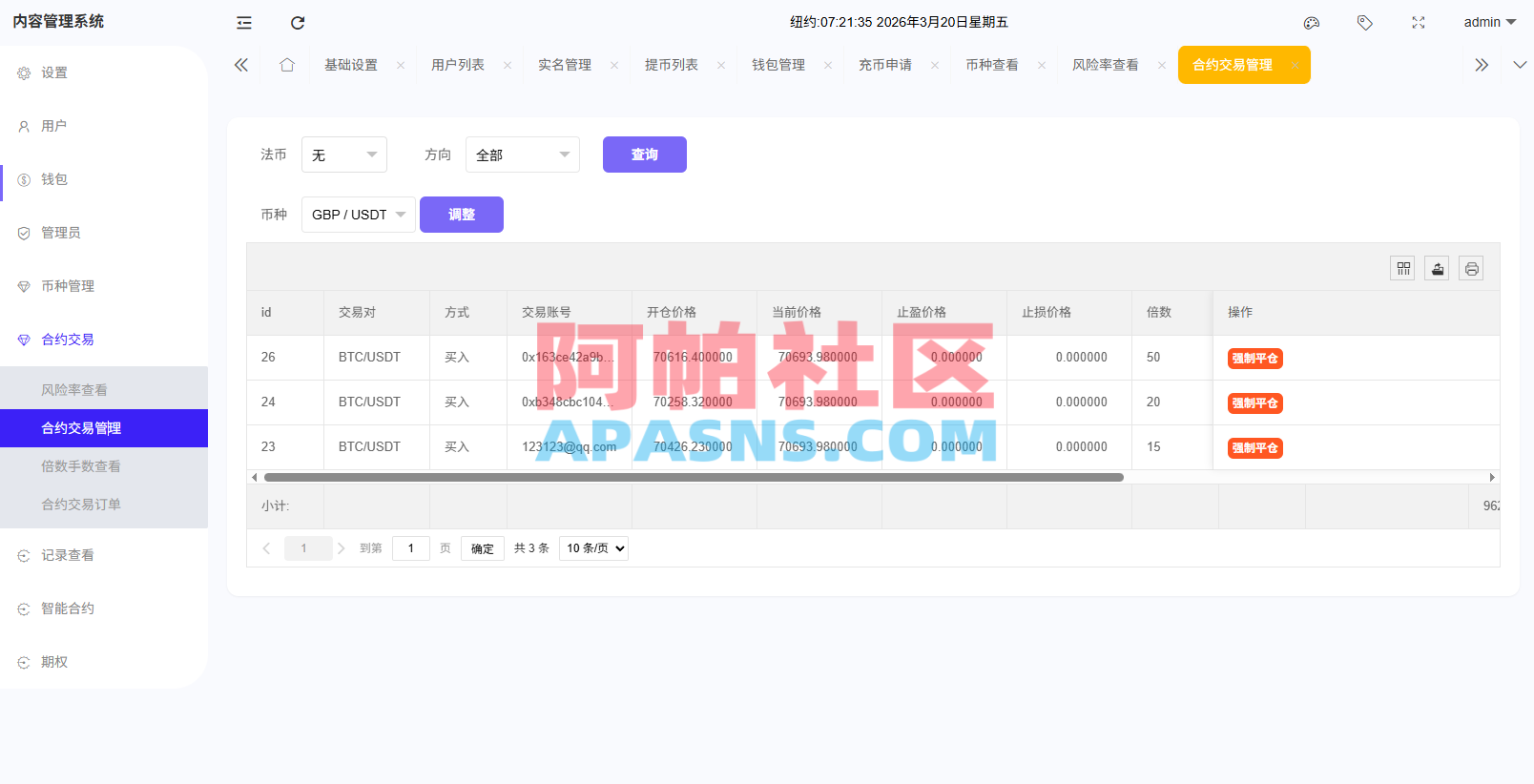Close the 基础设置 tab

click(x=401, y=66)
